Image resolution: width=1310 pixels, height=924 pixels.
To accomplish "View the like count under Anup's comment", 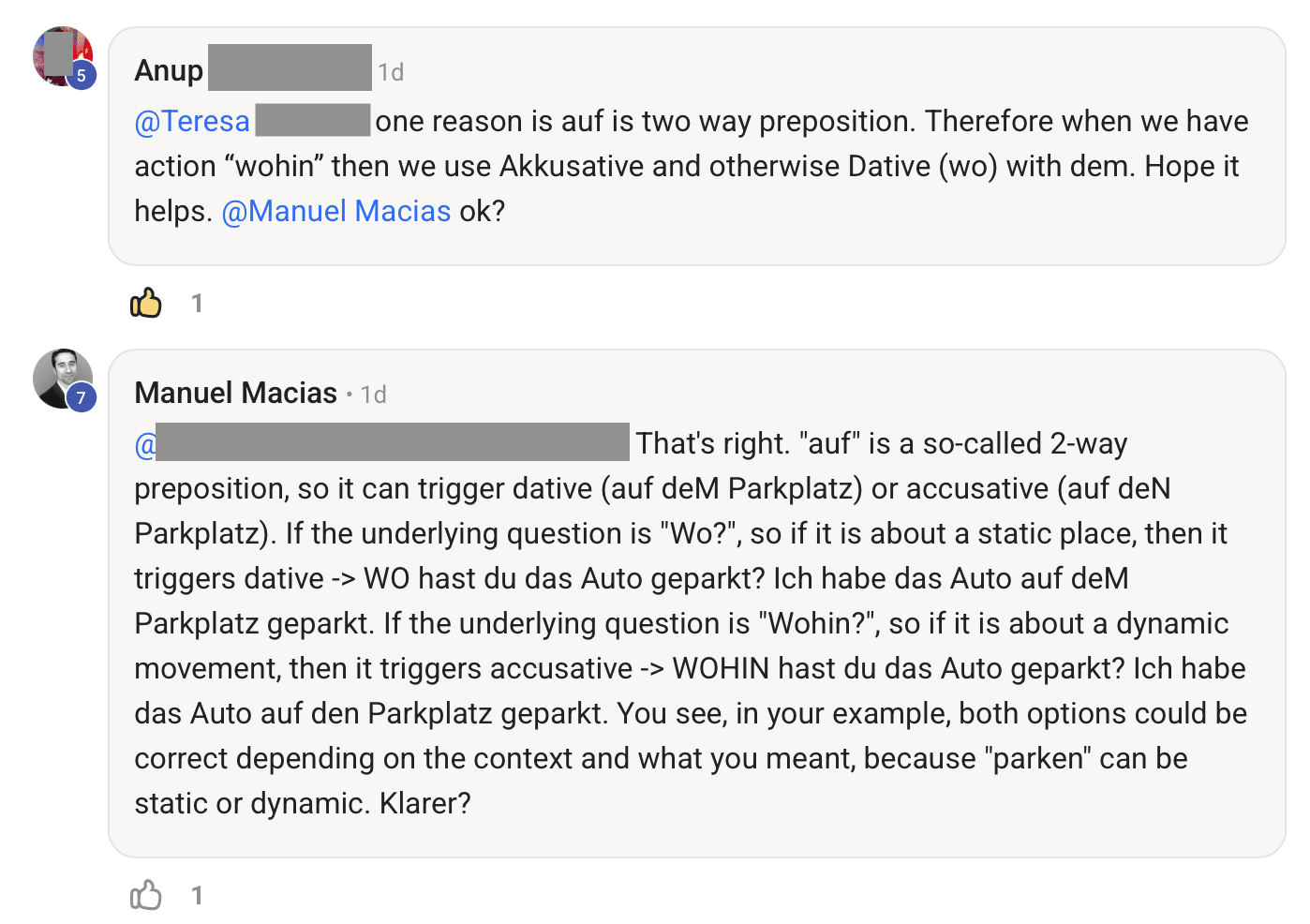I will click(197, 303).
